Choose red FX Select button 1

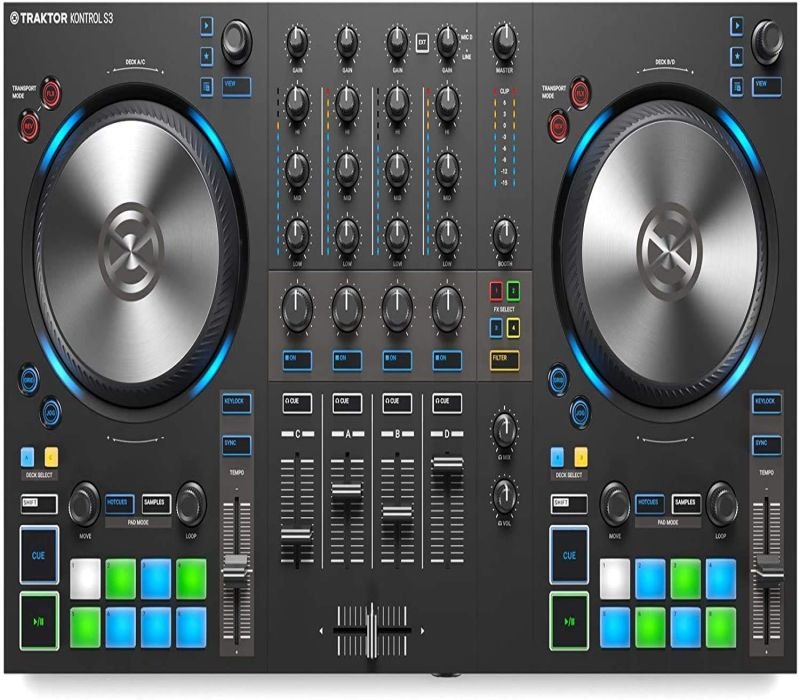coord(496,291)
